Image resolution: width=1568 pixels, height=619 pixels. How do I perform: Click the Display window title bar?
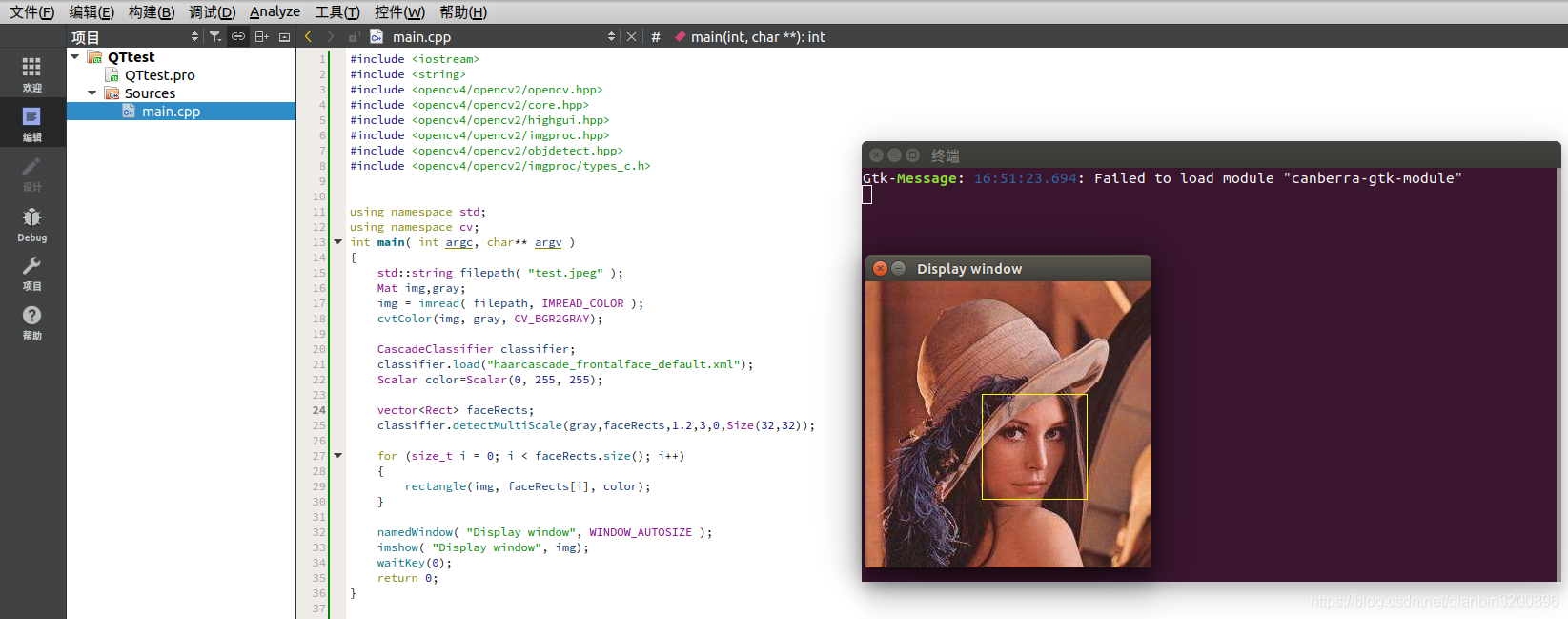point(1008,268)
